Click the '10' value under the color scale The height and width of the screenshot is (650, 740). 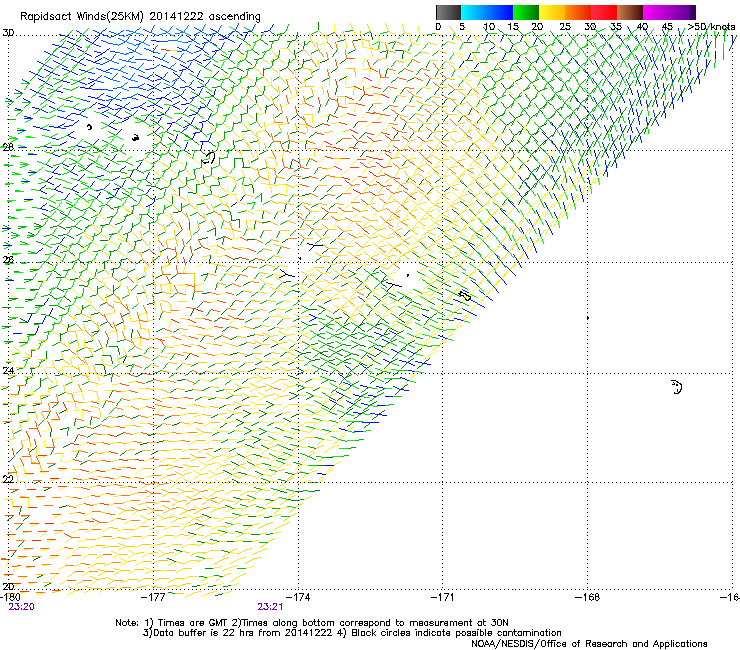tap(489, 26)
